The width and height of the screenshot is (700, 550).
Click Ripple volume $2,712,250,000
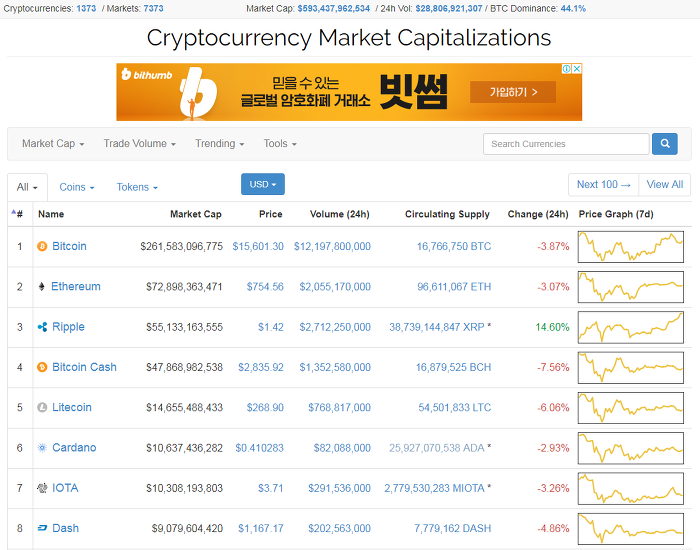pyautogui.click(x=335, y=327)
